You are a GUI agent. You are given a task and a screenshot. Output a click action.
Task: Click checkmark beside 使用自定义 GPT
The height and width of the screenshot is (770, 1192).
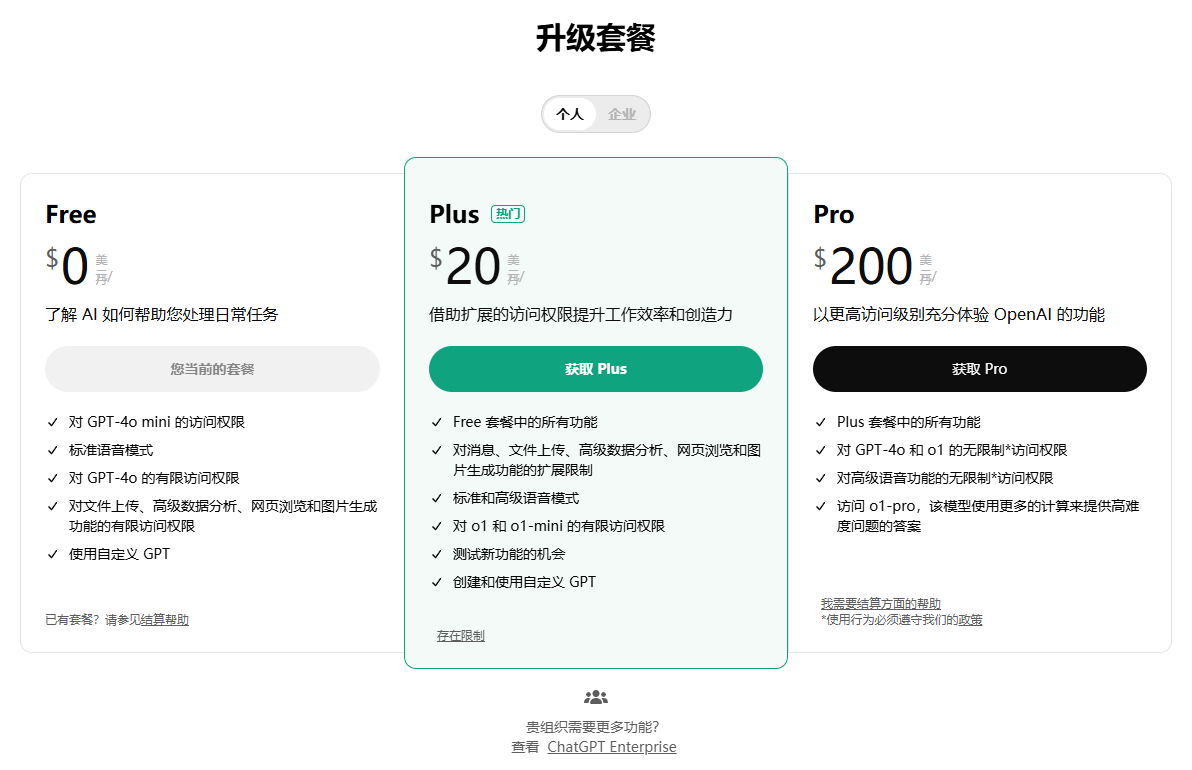point(52,555)
